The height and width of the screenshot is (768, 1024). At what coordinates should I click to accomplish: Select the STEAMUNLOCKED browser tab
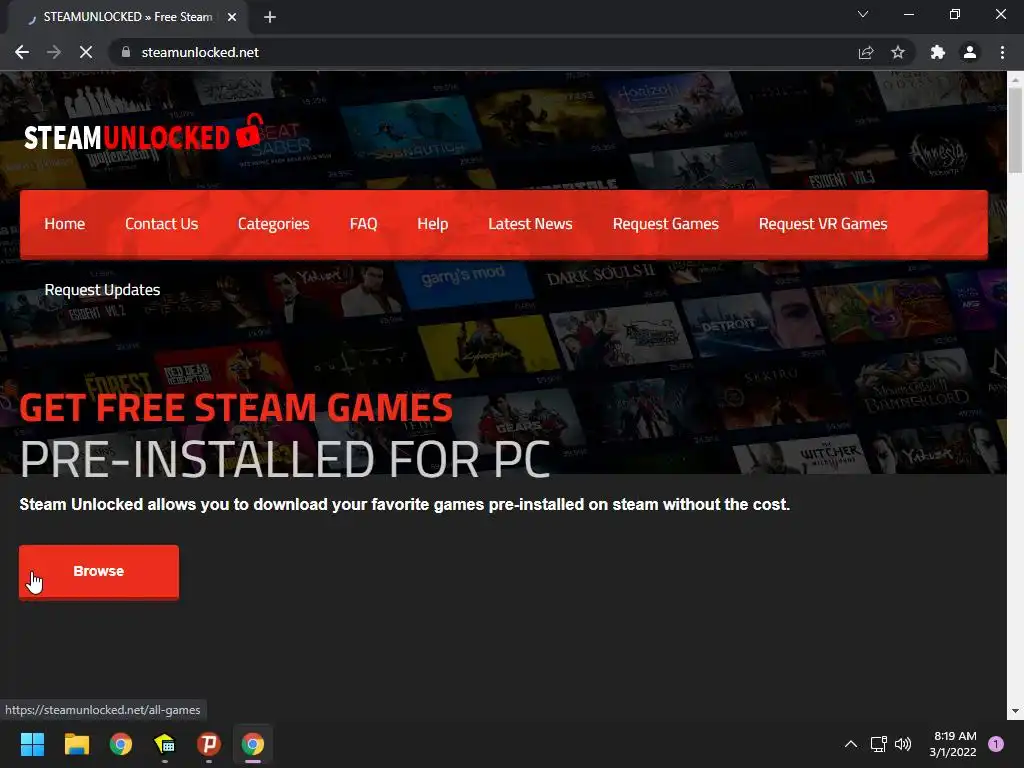point(127,17)
